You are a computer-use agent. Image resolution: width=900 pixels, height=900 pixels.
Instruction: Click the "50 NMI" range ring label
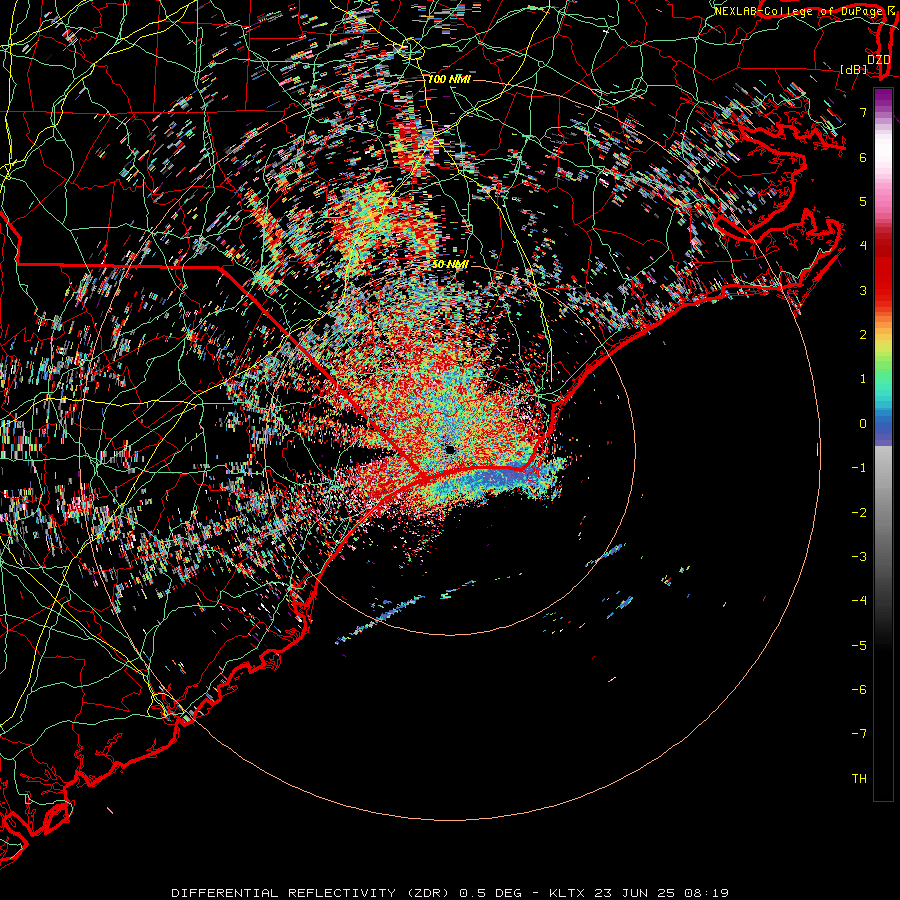click(x=450, y=265)
